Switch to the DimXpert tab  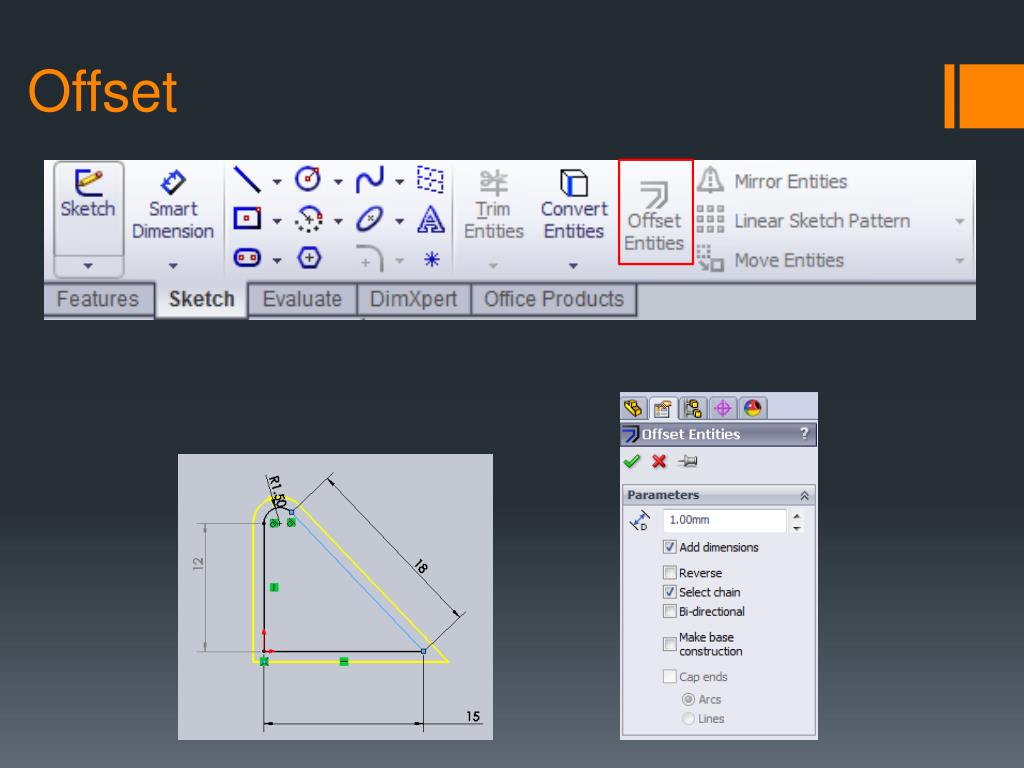[x=413, y=299]
